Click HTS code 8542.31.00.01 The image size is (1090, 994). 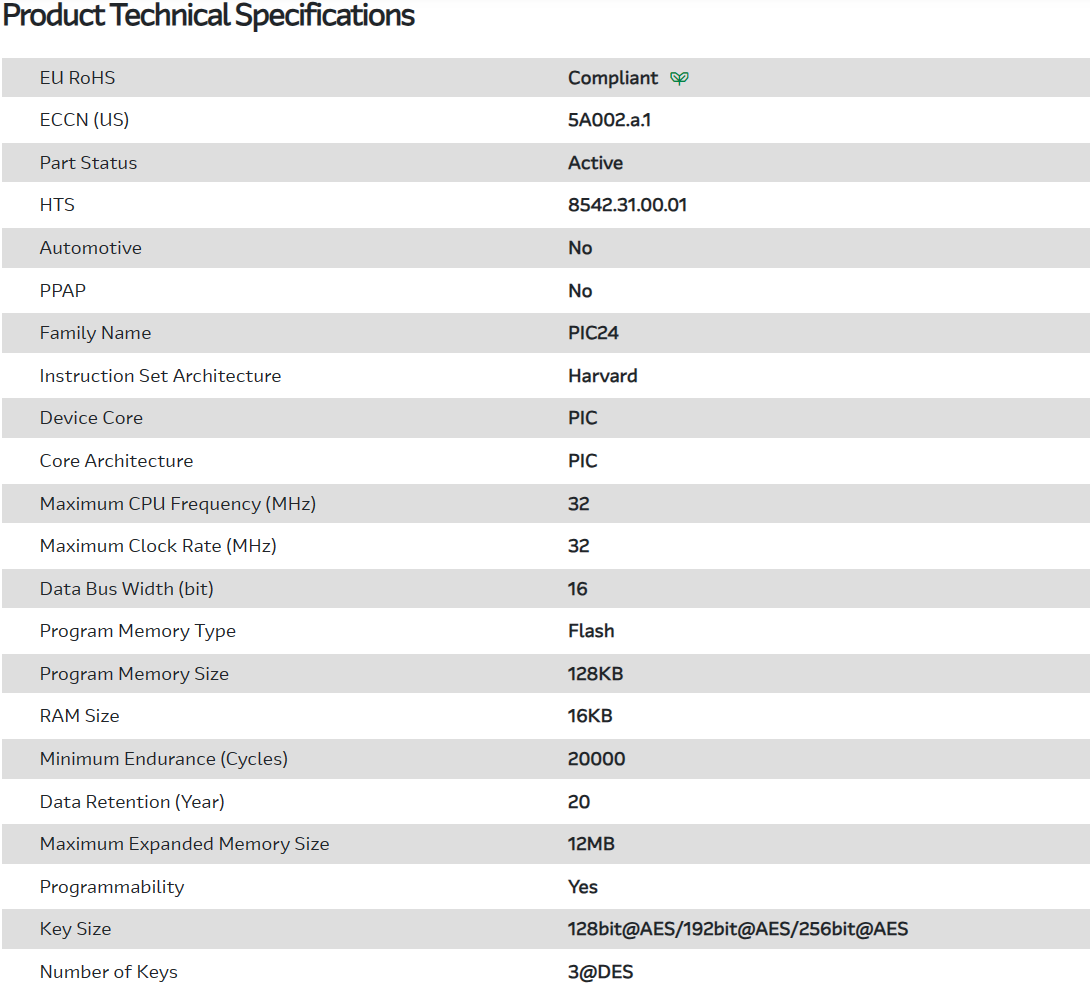627,205
